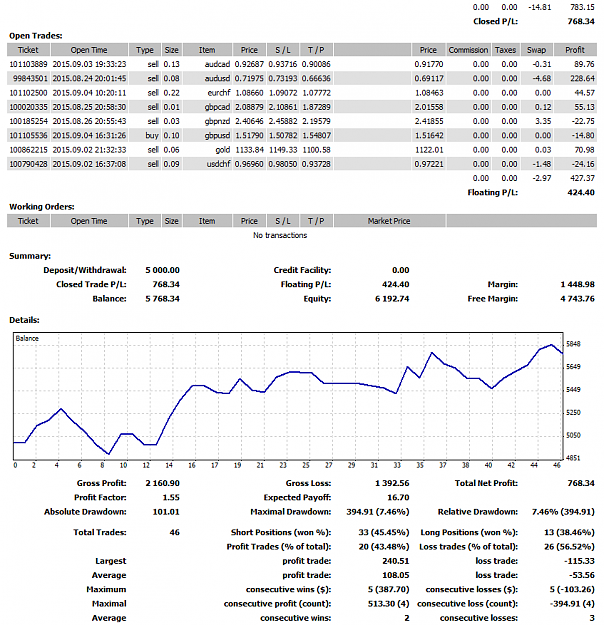
Task: Click the No transactions text
Action: point(280,235)
